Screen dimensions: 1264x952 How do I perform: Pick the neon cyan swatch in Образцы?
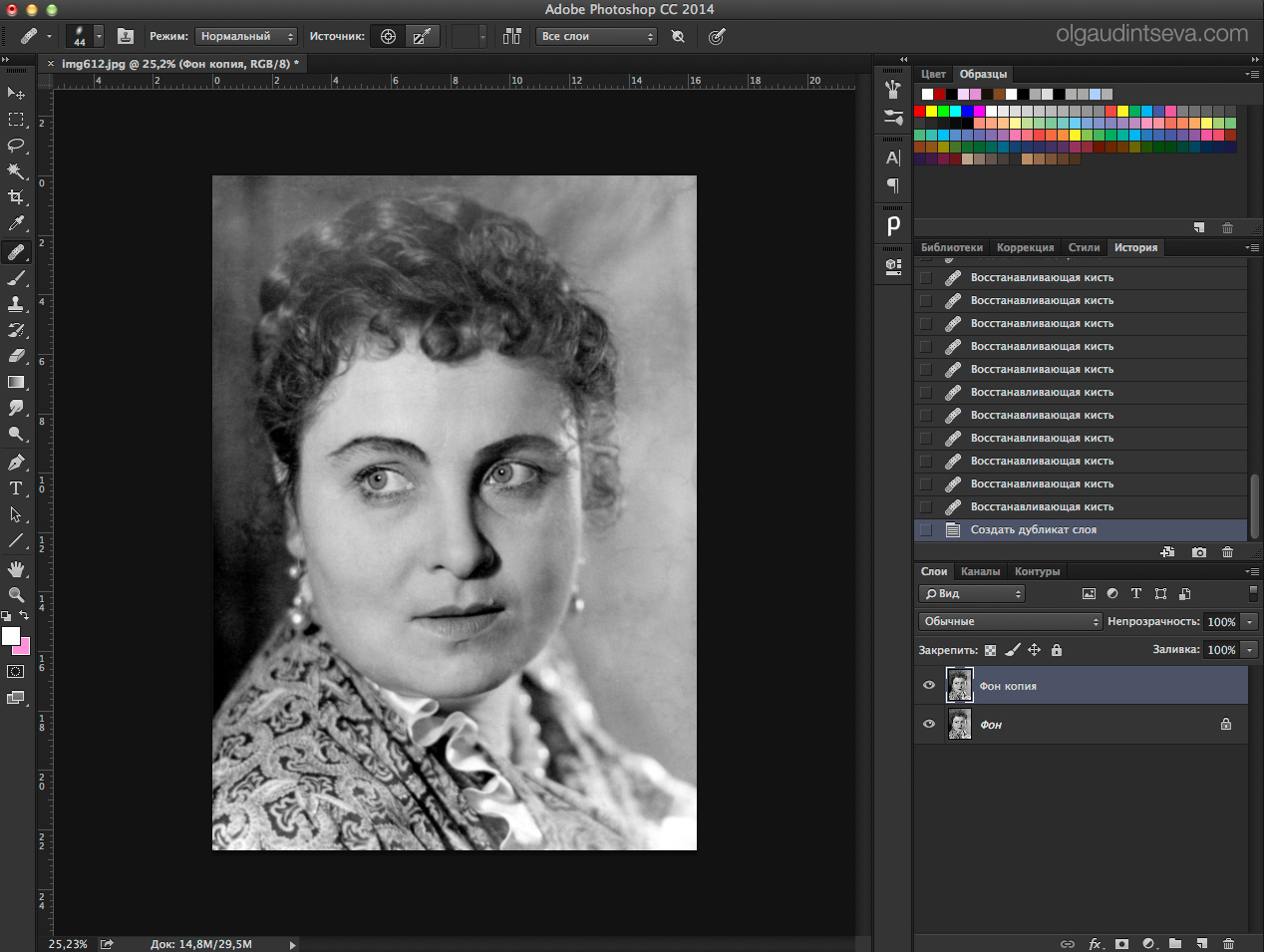click(955, 112)
